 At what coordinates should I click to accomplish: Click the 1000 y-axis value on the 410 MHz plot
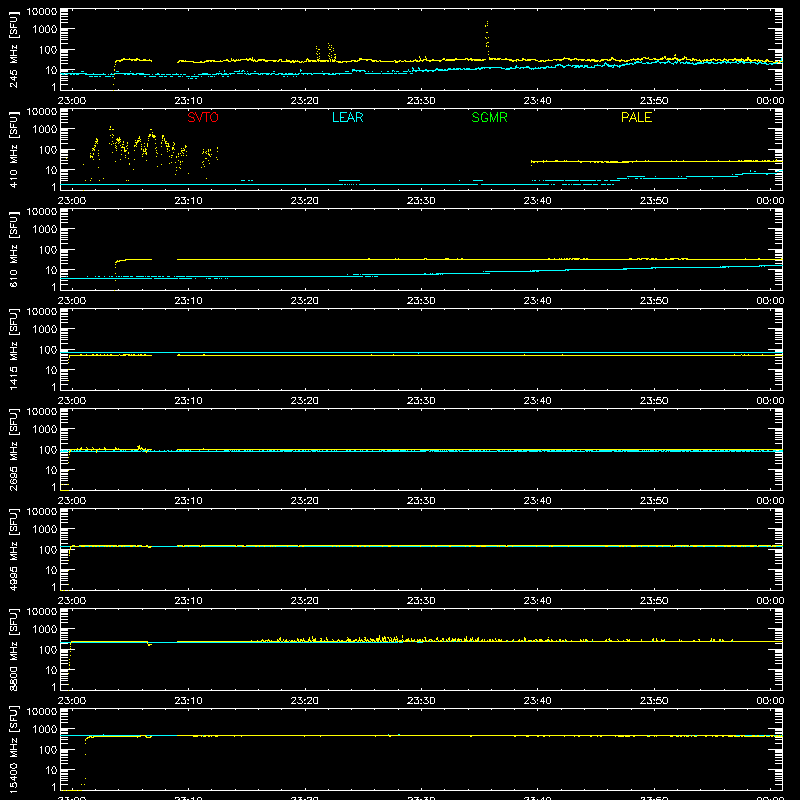(45, 130)
